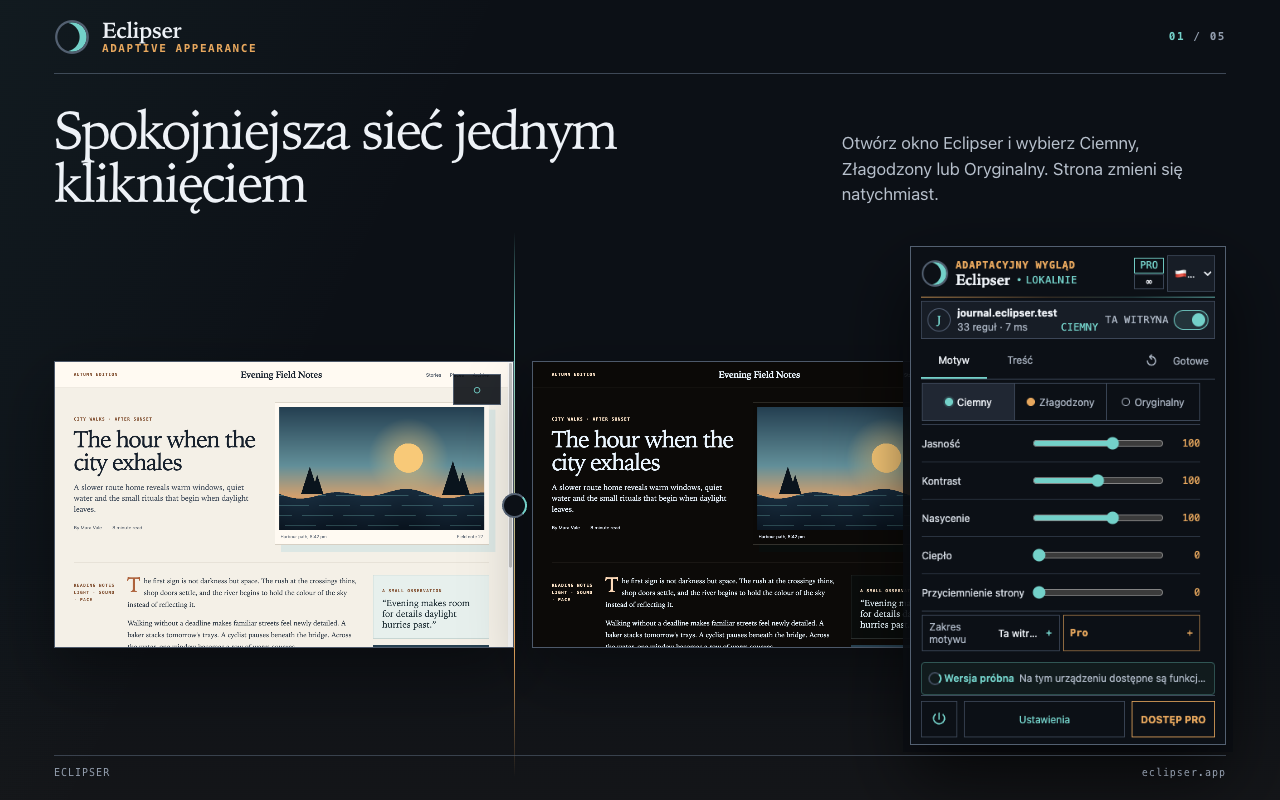Click the plus icon in the Pro box

(1189, 633)
